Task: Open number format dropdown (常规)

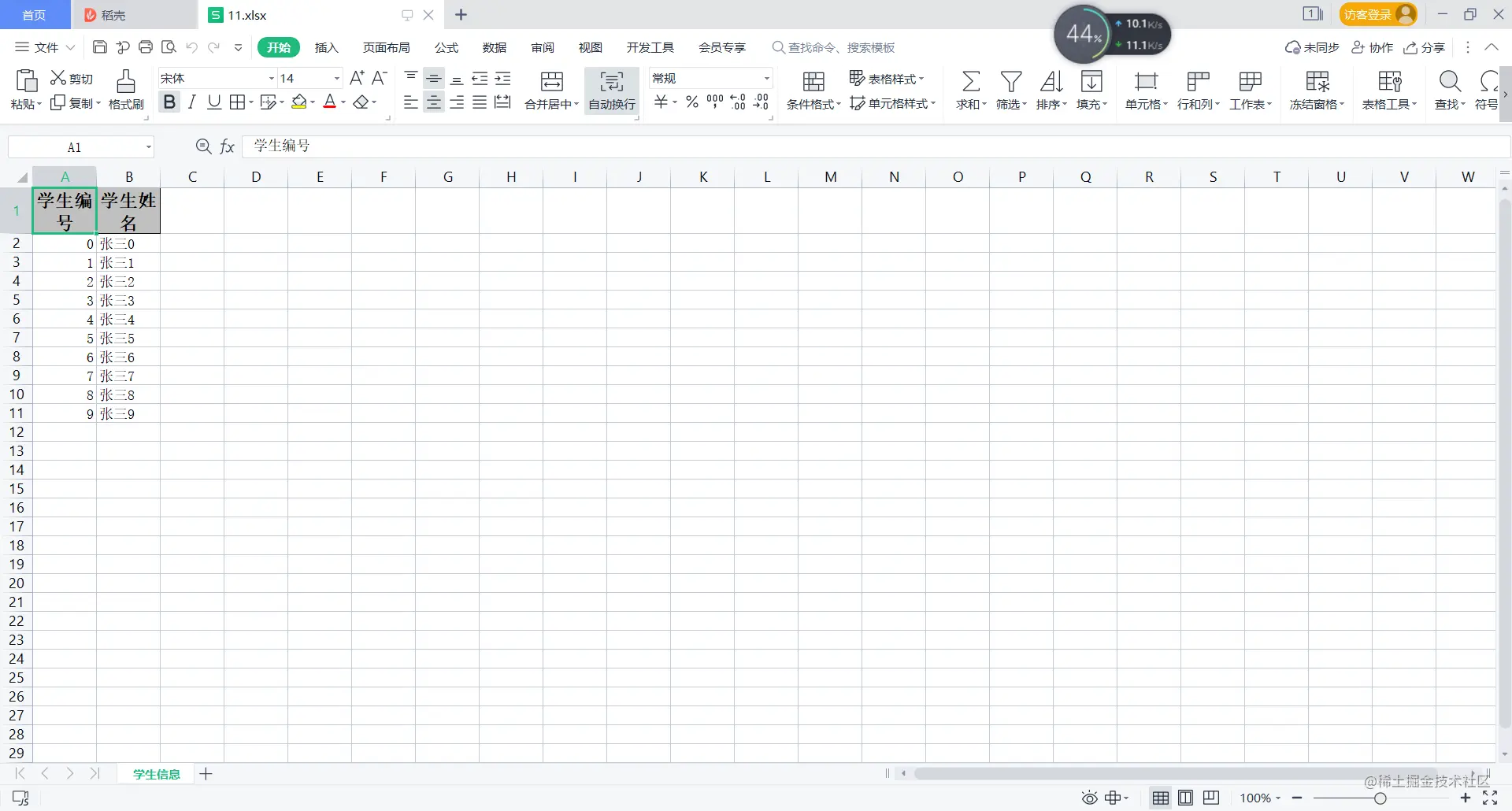Action: [766, 78]
